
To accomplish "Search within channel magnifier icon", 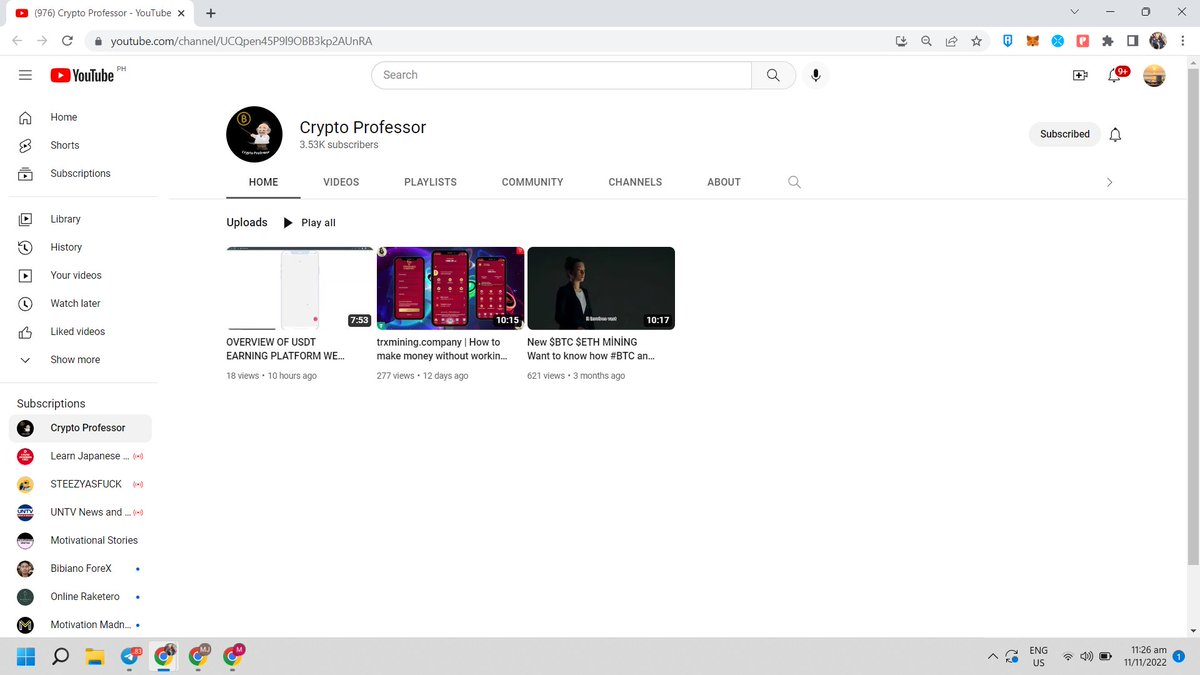I will 794,182.
